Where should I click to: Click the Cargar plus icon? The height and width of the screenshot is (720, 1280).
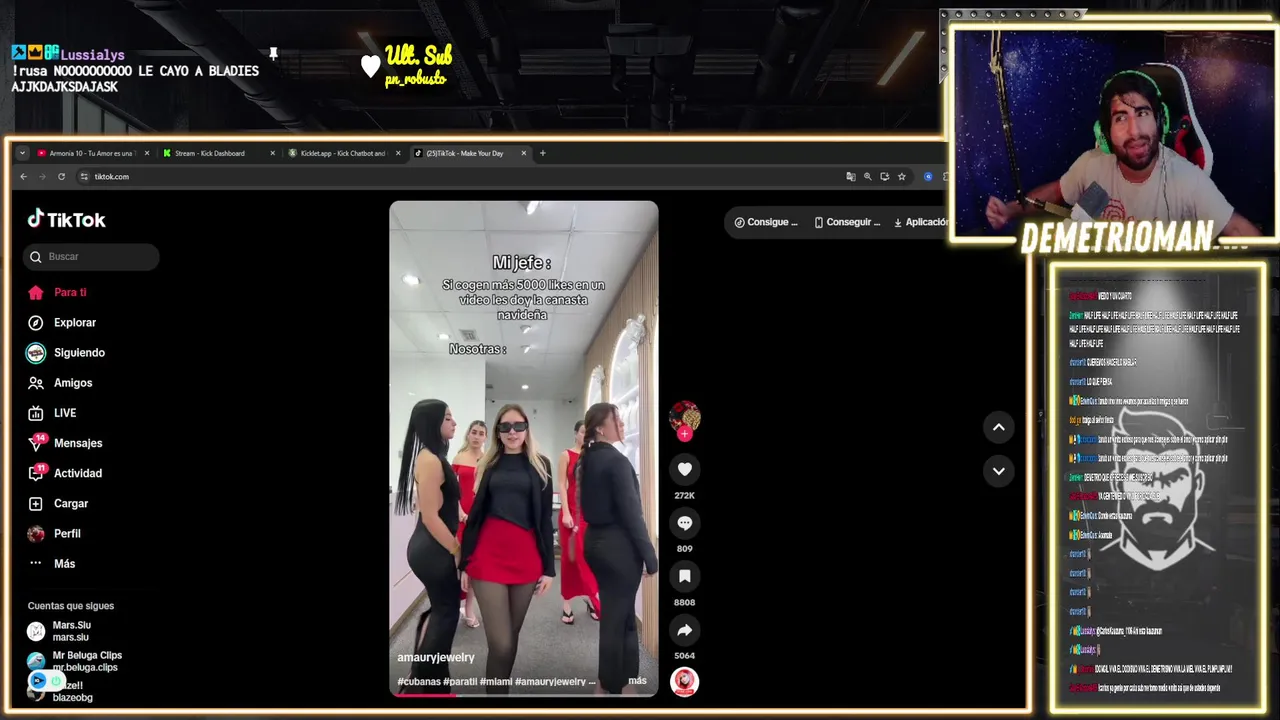36,503
